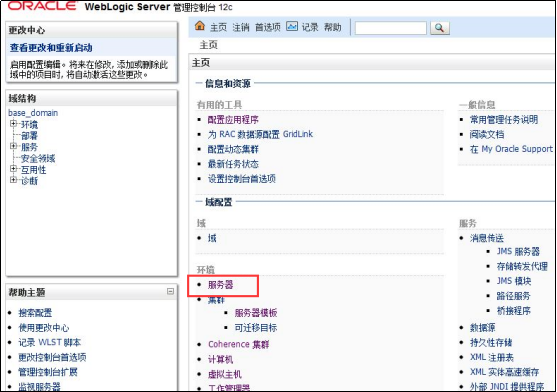
Task: Open 路径服务 link
Action: click(x=514, y=296)
